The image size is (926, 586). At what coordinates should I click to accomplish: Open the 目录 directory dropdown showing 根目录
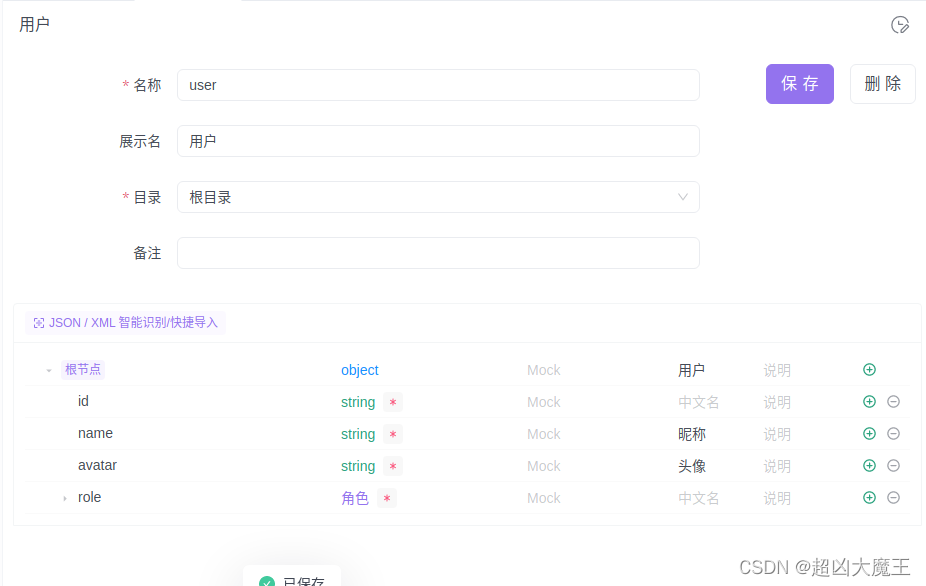click(438, 197)
